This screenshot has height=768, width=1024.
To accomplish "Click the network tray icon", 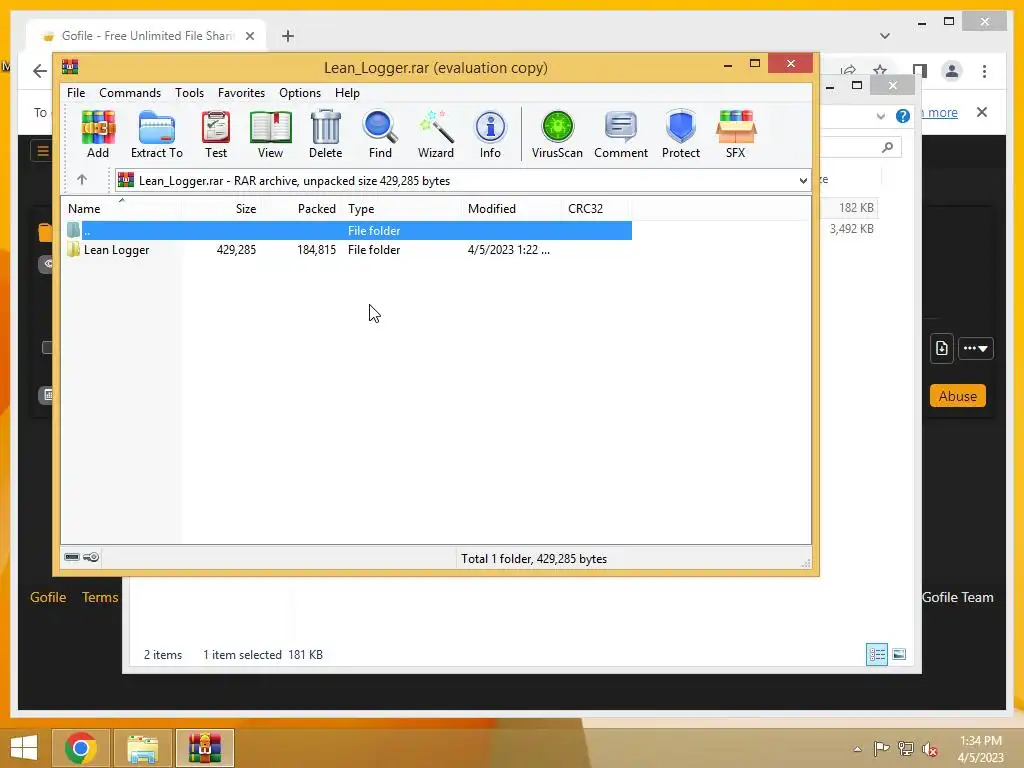I will [x=905, y=749].
